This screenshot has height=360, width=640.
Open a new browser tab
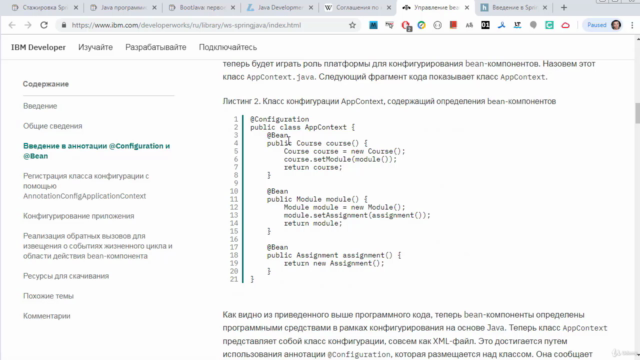click(x=564, y=7)
